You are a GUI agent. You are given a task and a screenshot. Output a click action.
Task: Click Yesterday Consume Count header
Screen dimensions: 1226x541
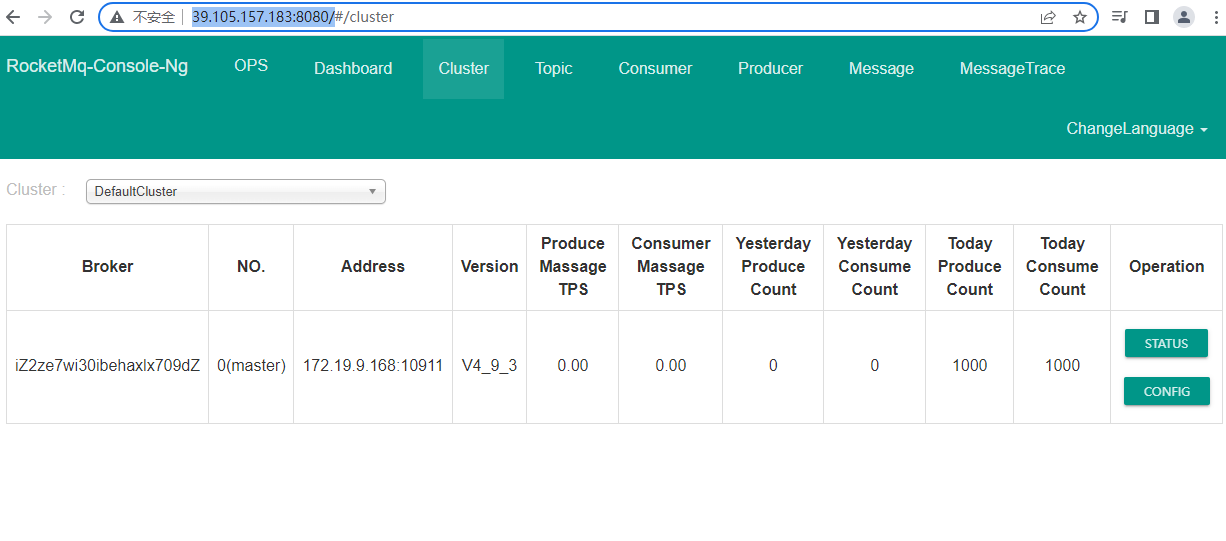coord(875,266)
